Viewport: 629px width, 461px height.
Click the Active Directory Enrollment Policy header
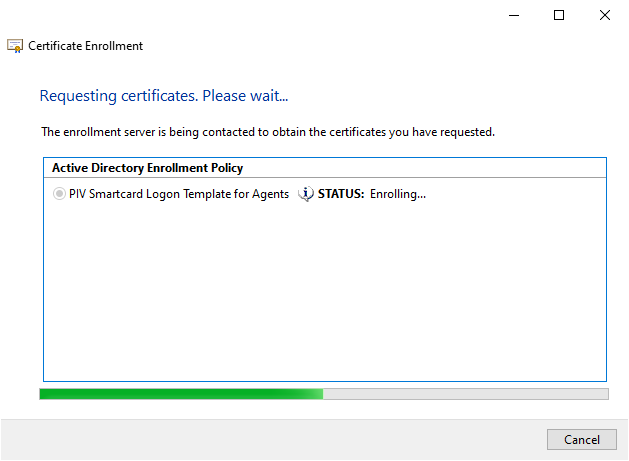pyautogui.click(x=147, y=168)
